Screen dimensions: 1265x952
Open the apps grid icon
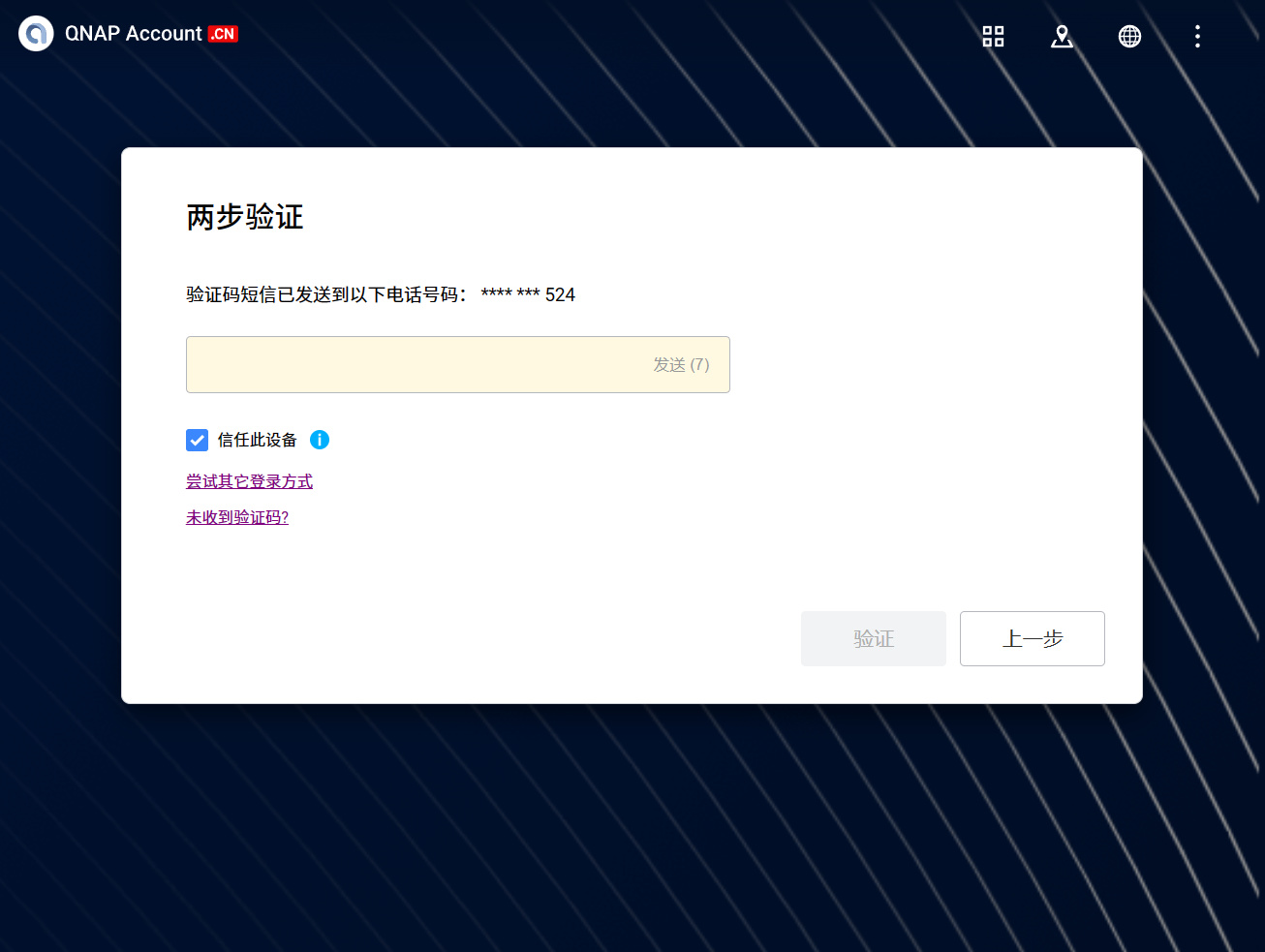[x=993, y=37]
